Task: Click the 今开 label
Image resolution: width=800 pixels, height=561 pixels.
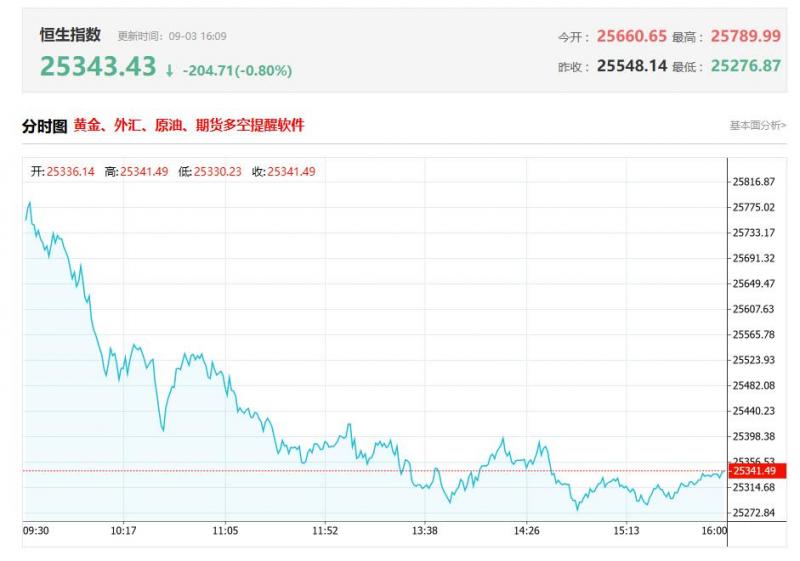Action: click(571, 37)
